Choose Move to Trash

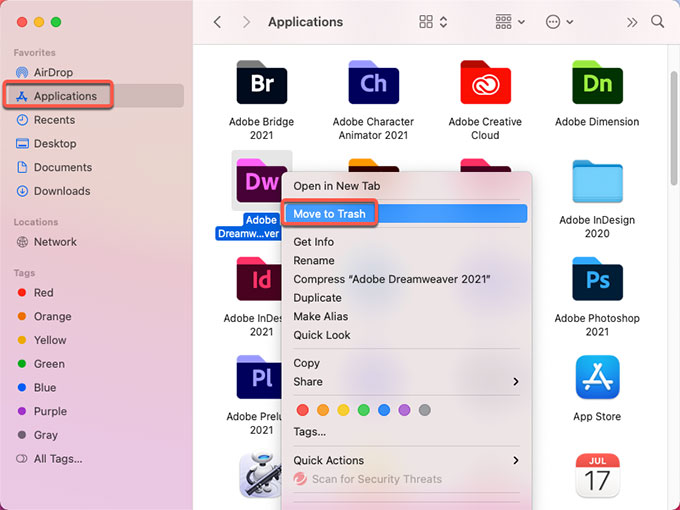[x=406, y=214]
